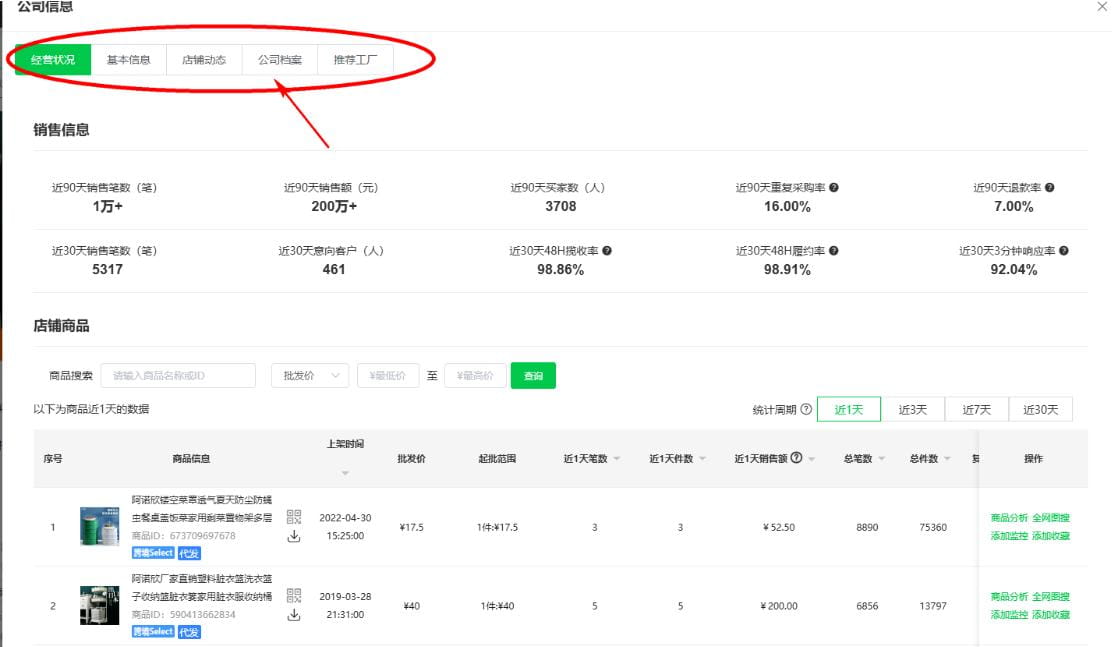
Task: Open the 批发价 price type dropdown
Action: tap(309, 376)
